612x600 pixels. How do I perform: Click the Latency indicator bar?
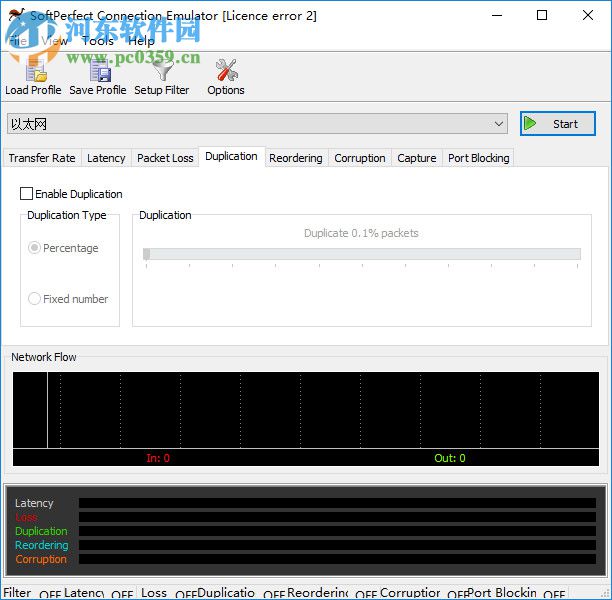pyautogui.click(x=337, y=503)
